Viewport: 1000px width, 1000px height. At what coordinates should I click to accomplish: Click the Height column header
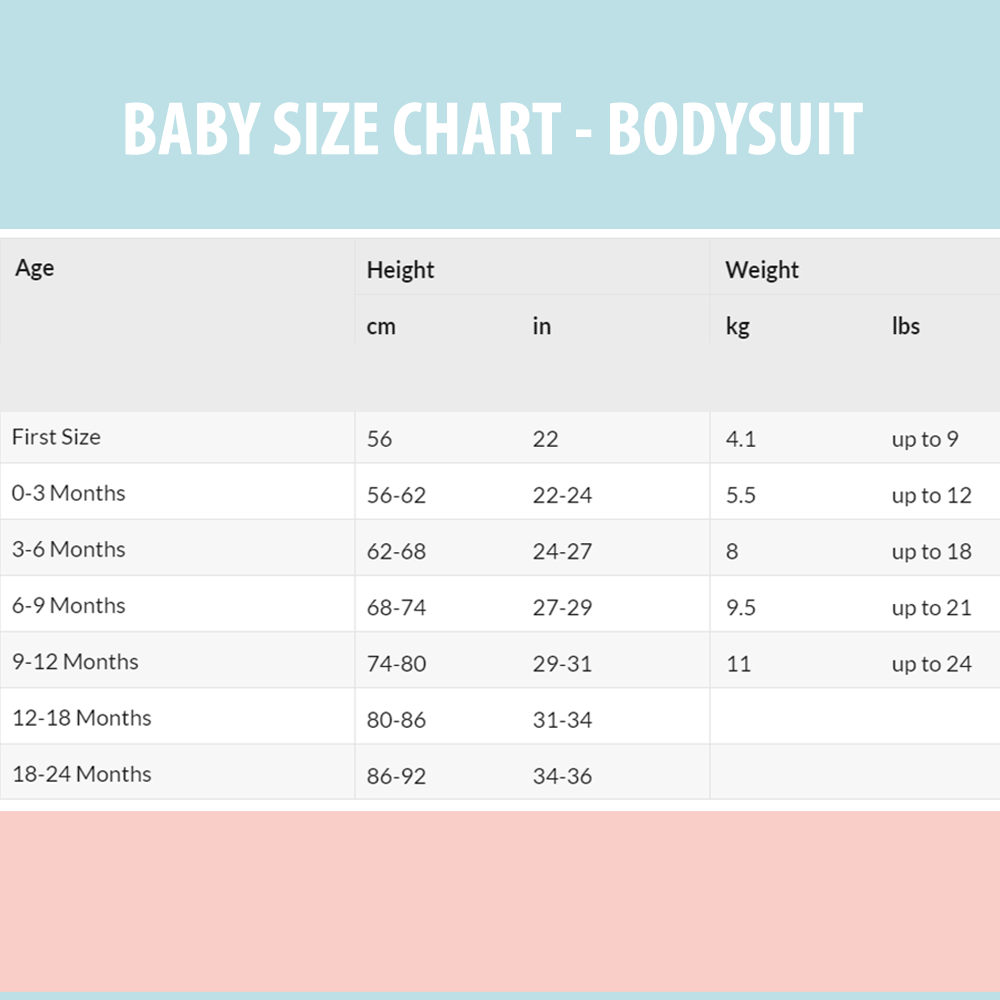400,270
